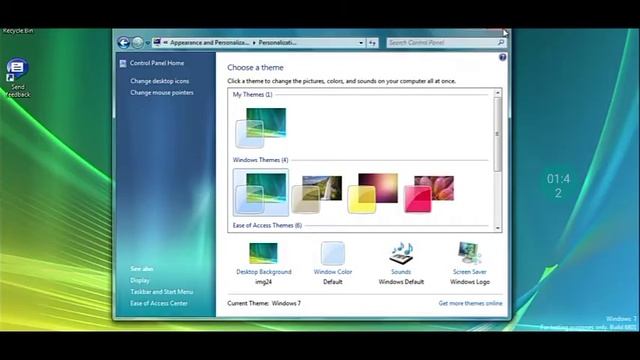Select the landscape waterfall theme thumbnail

pos(317,194)
